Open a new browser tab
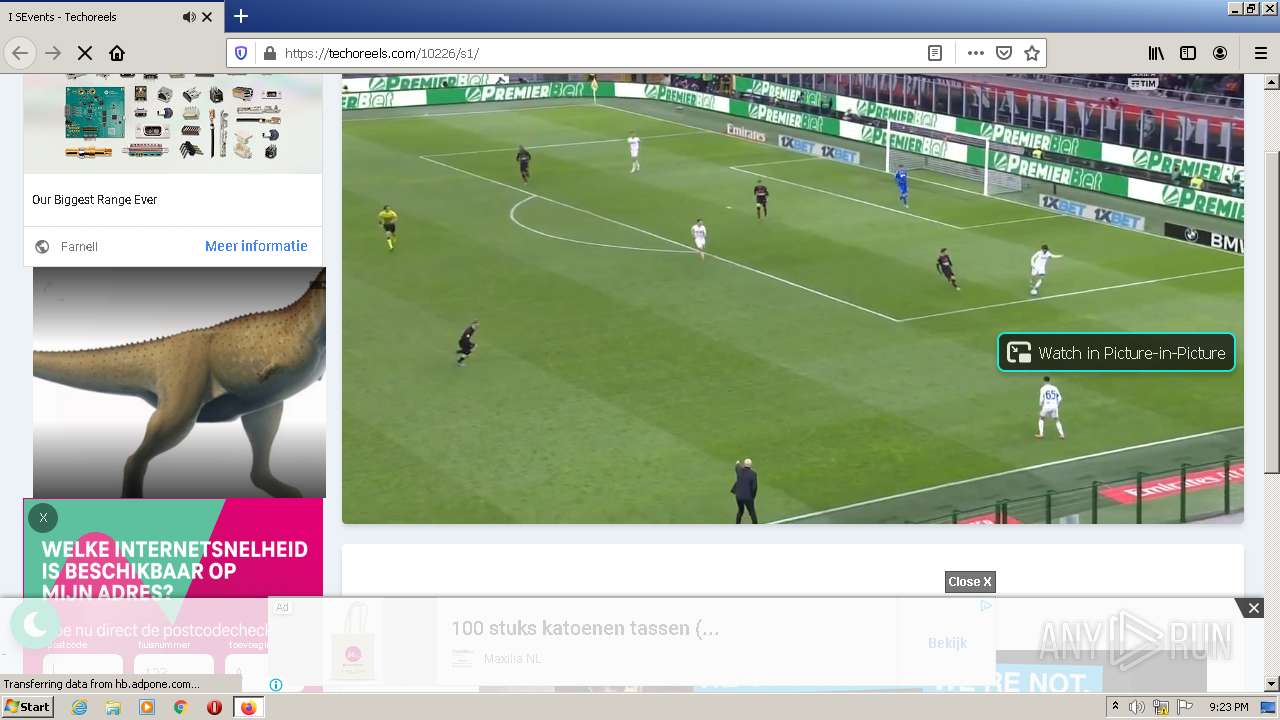The image size is (1280, 720). tap(240, 16)
